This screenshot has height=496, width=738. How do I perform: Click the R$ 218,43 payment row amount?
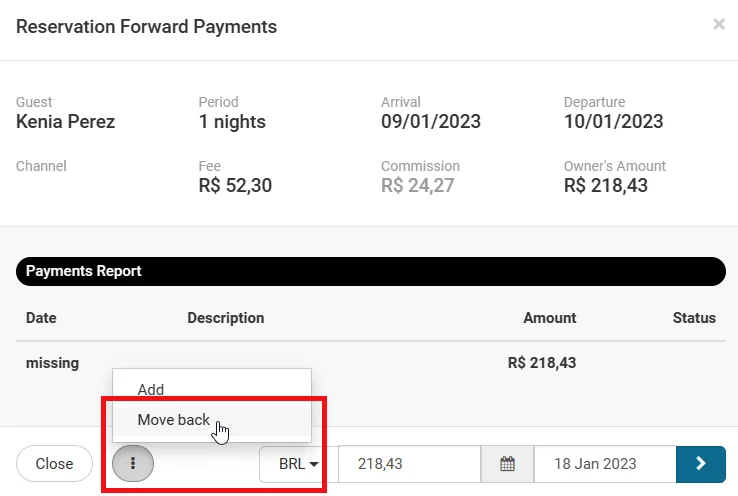tap(541, 363)
